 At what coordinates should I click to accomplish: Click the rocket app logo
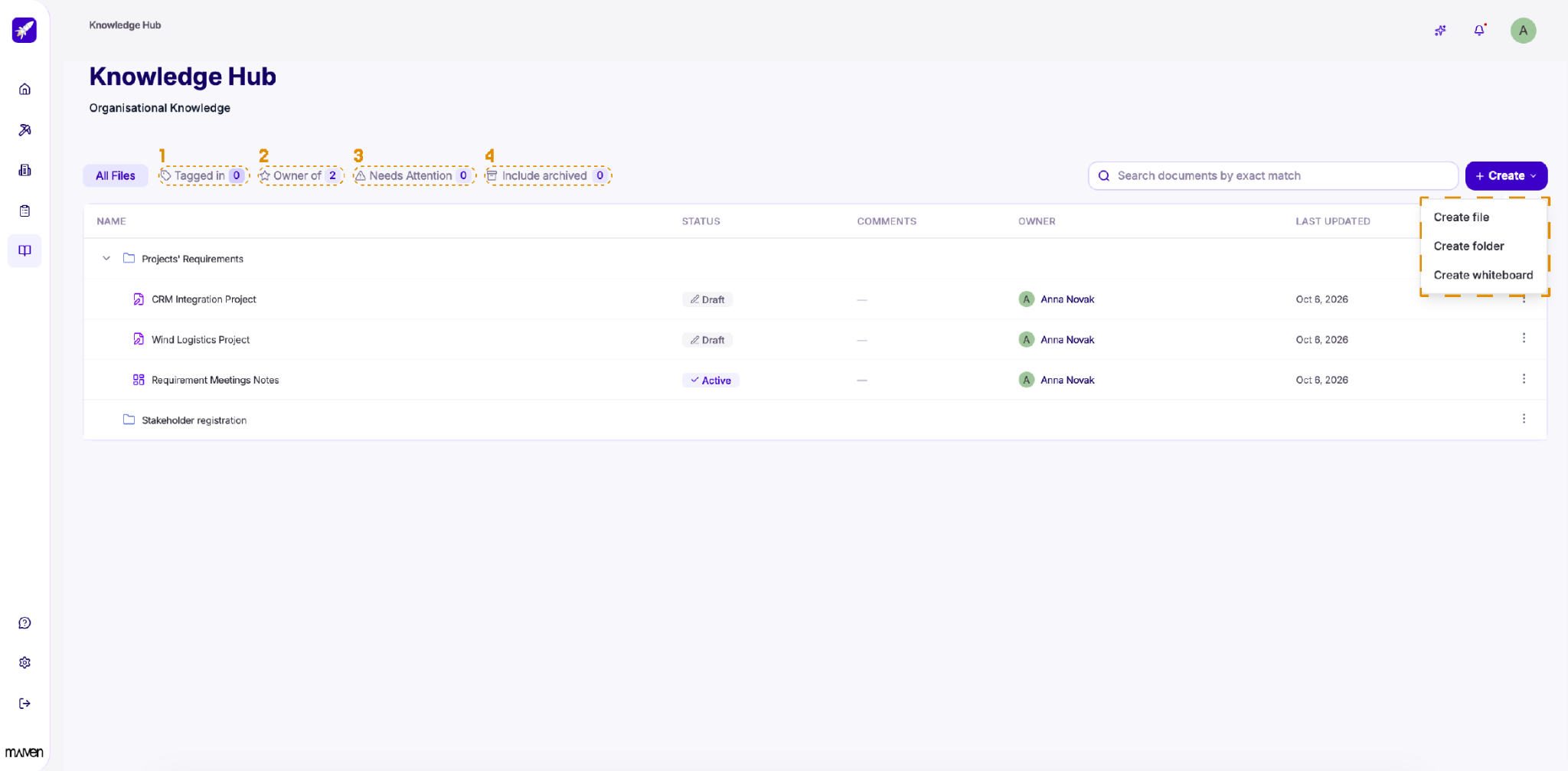(x=24, y=30)
